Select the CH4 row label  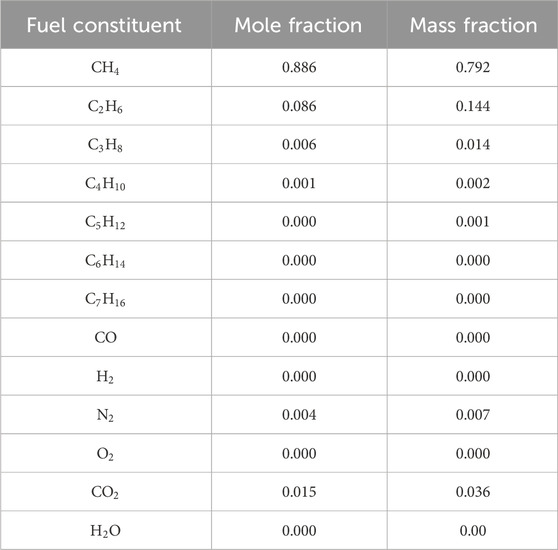pos(105,68)
